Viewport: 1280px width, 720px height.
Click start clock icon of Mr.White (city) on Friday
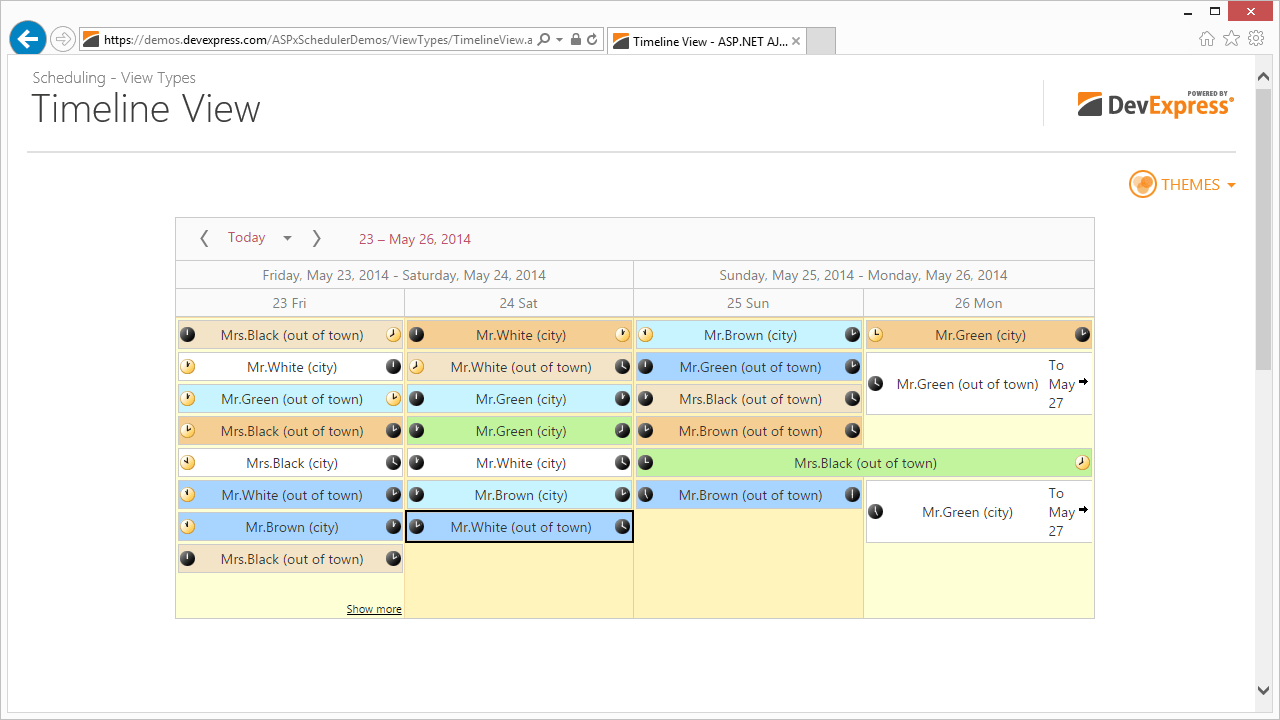click(x=187, y=367)
